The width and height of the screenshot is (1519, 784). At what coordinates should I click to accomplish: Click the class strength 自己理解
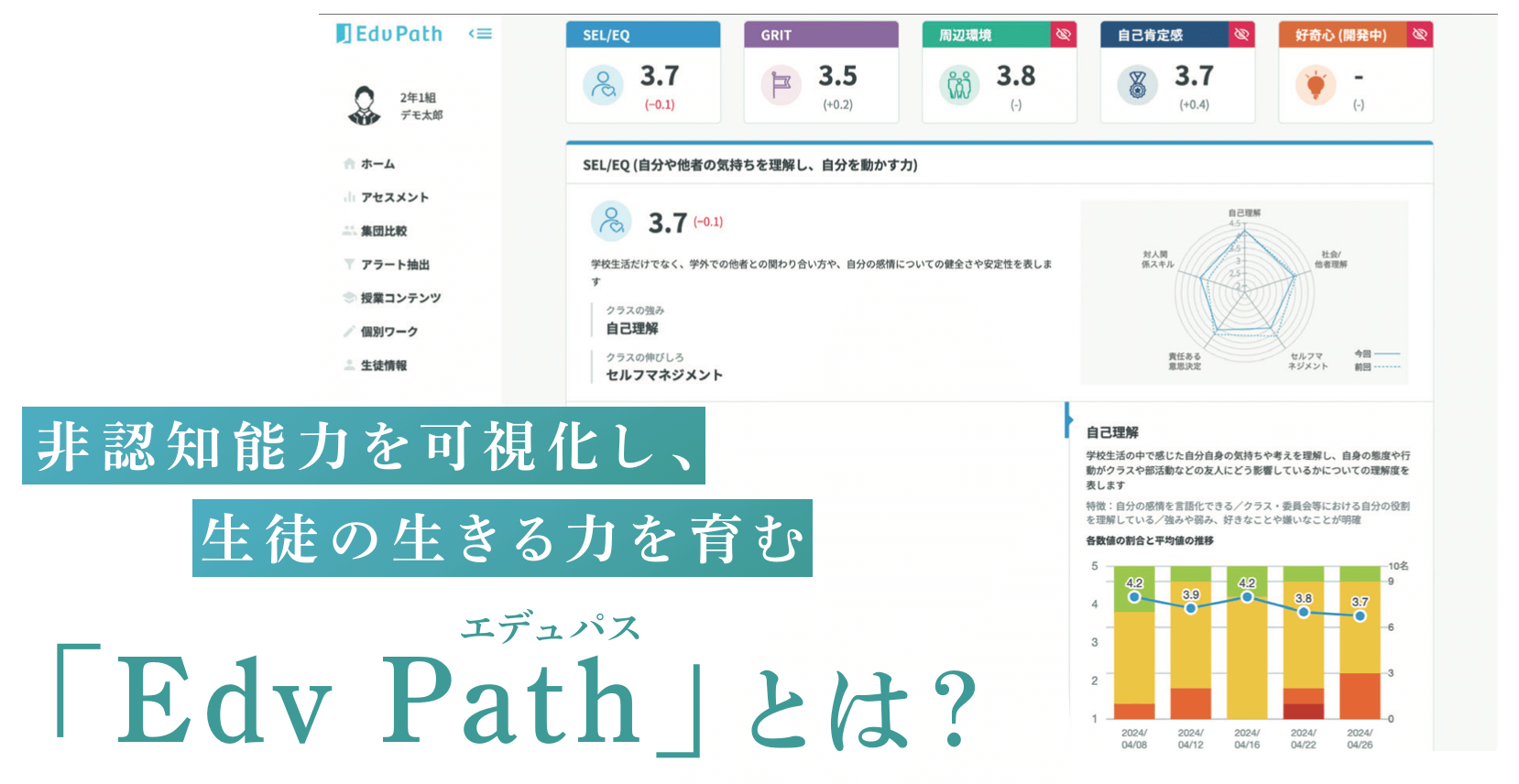click(x=632, y=328)
